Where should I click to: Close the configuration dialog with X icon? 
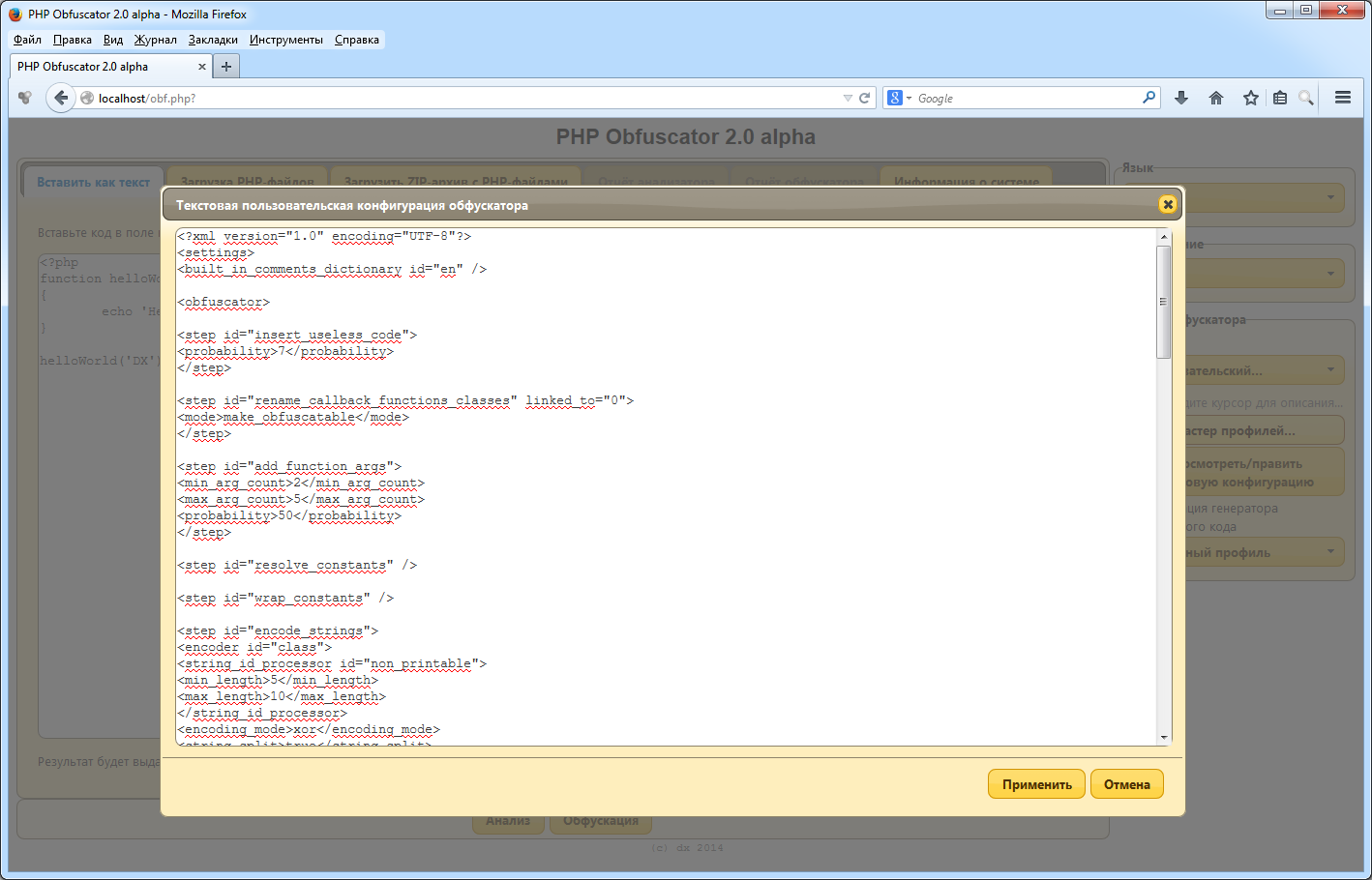(1168, 204)
